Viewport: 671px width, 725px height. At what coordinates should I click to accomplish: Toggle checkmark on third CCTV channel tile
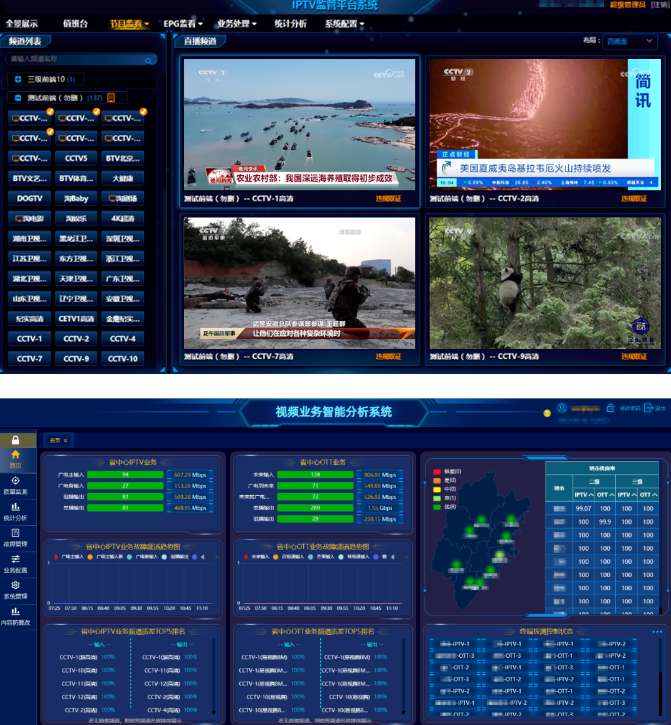coord(143,111)
